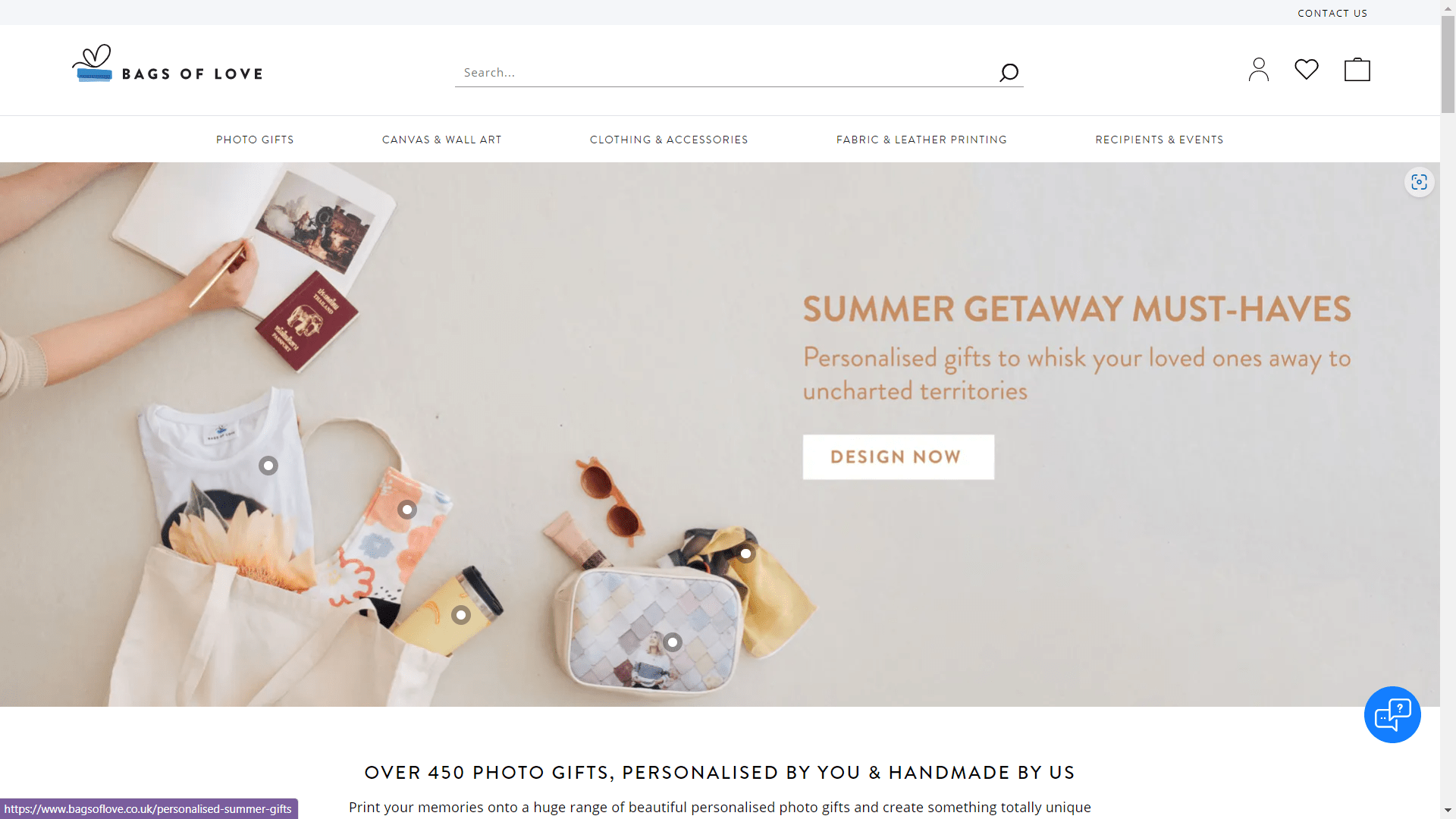Select the hotspot dot on the photo wash bag
The width and height of the screenshot is (1456, 819).
pyautogui.click(x=673, y=642)
